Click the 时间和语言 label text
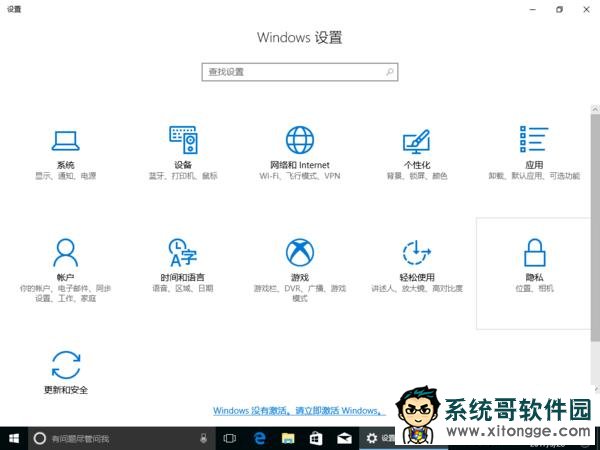 183,277
